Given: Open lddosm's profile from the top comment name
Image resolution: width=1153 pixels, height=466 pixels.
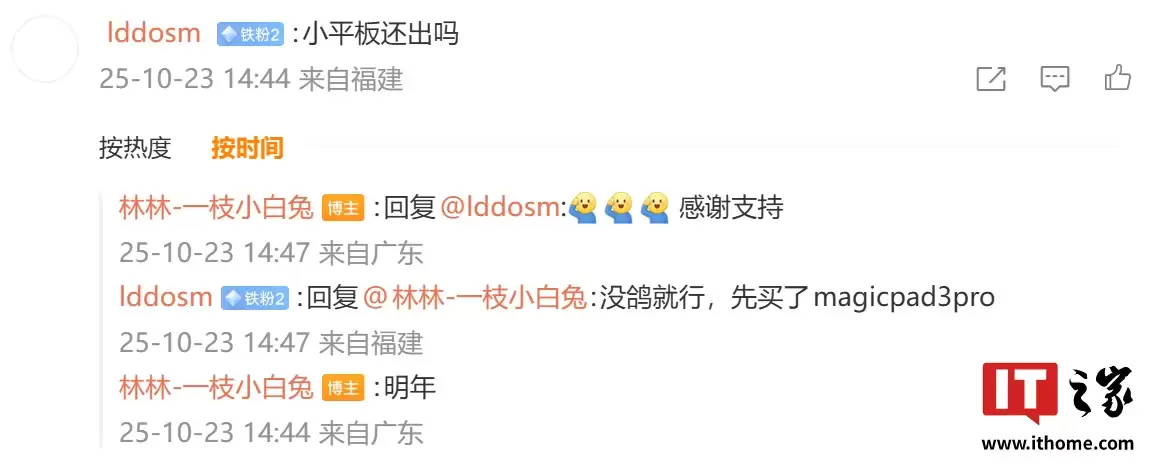Looking at the screenshot, I should pos(154,33).
